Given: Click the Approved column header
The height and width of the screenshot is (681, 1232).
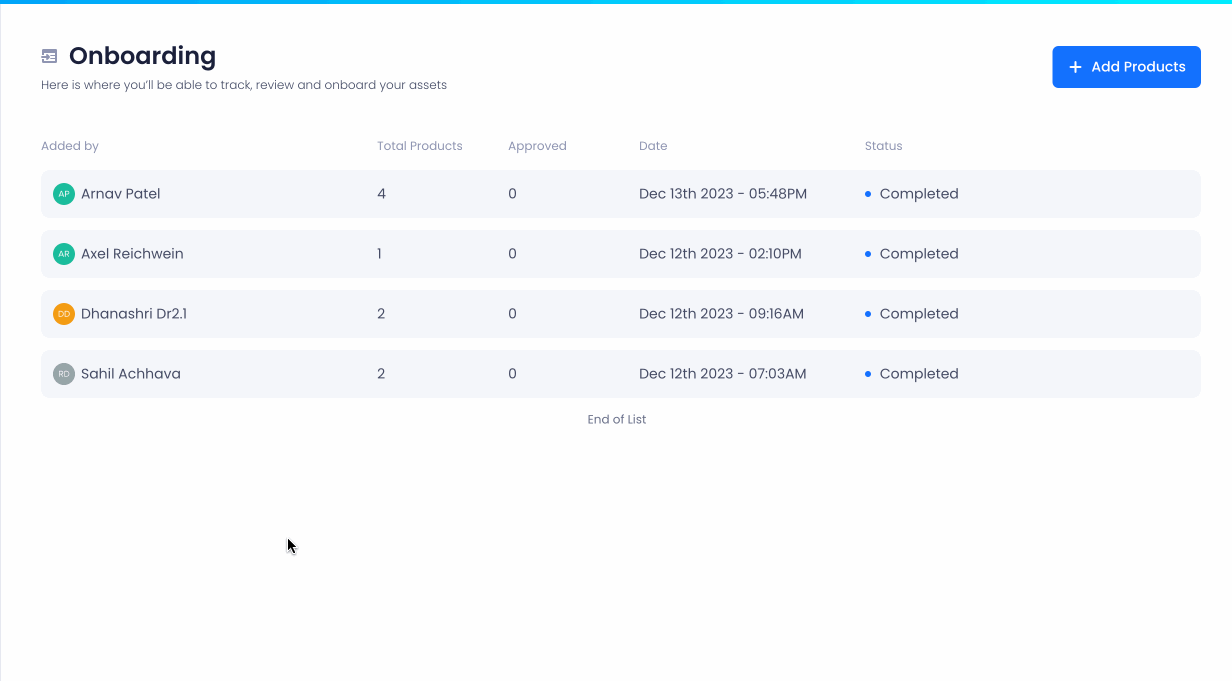Looking at the screenshot, I should tap(537, 146).
